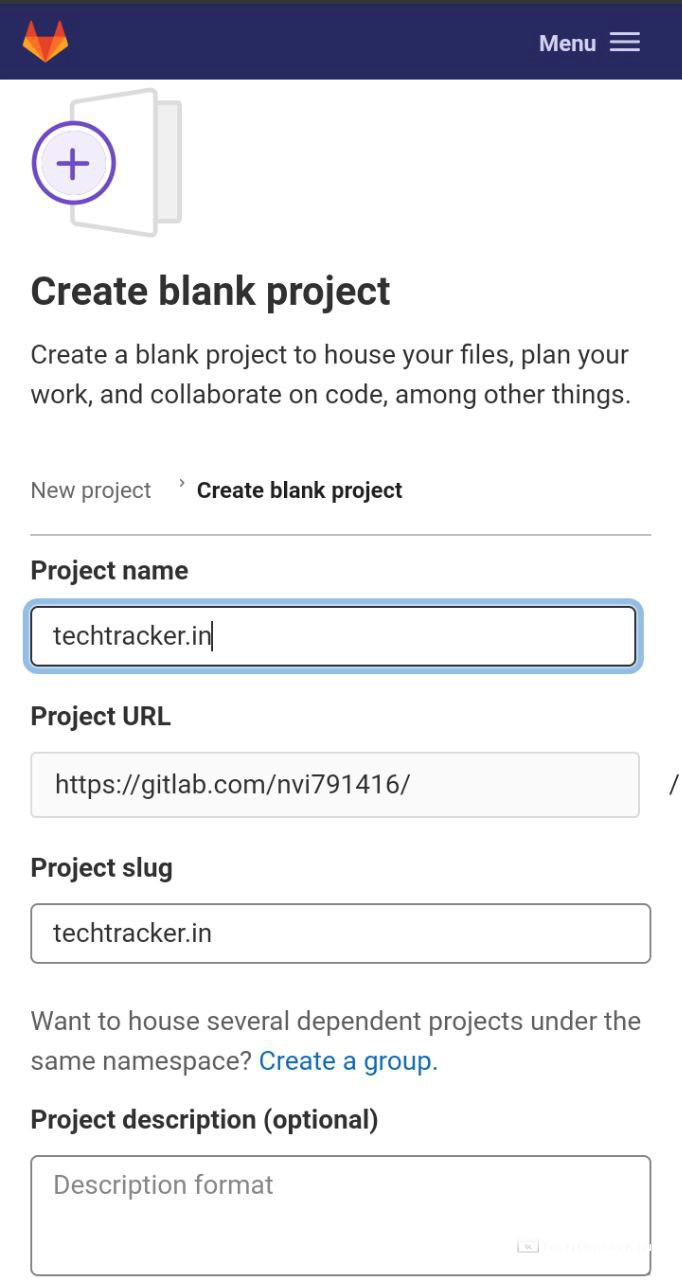Viewport: 682px width, 1280px height.
Task: Click the slash after the URL field
Action: 673,785
